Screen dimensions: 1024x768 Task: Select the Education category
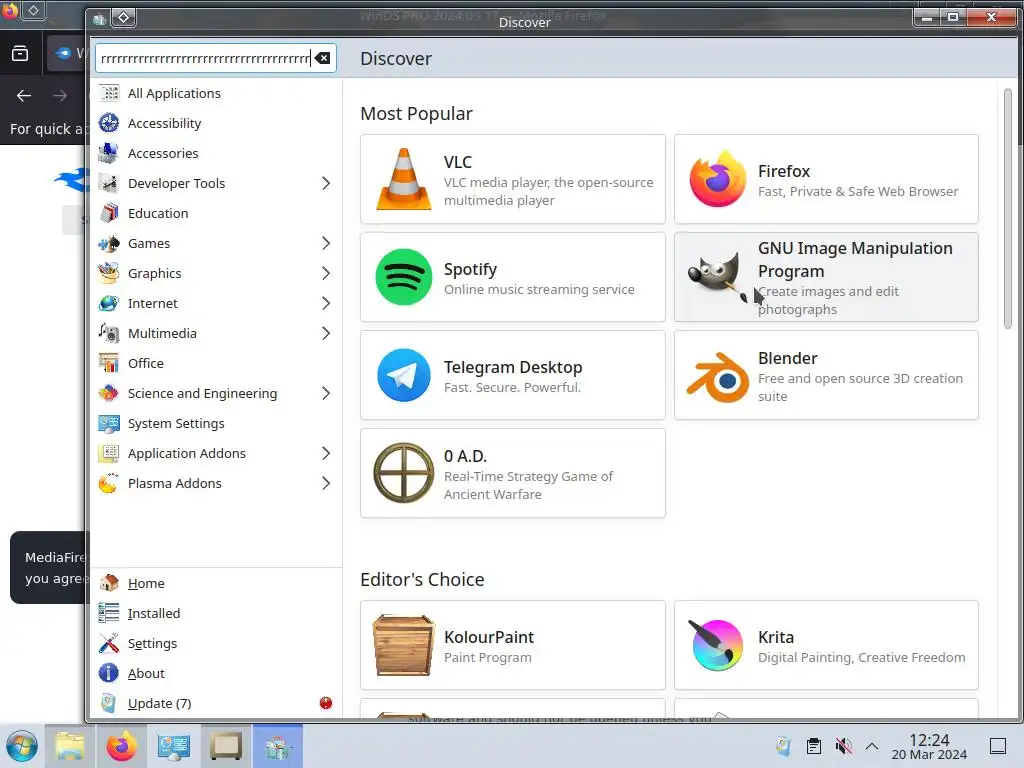pyautogui.click(x=216, y=214)
